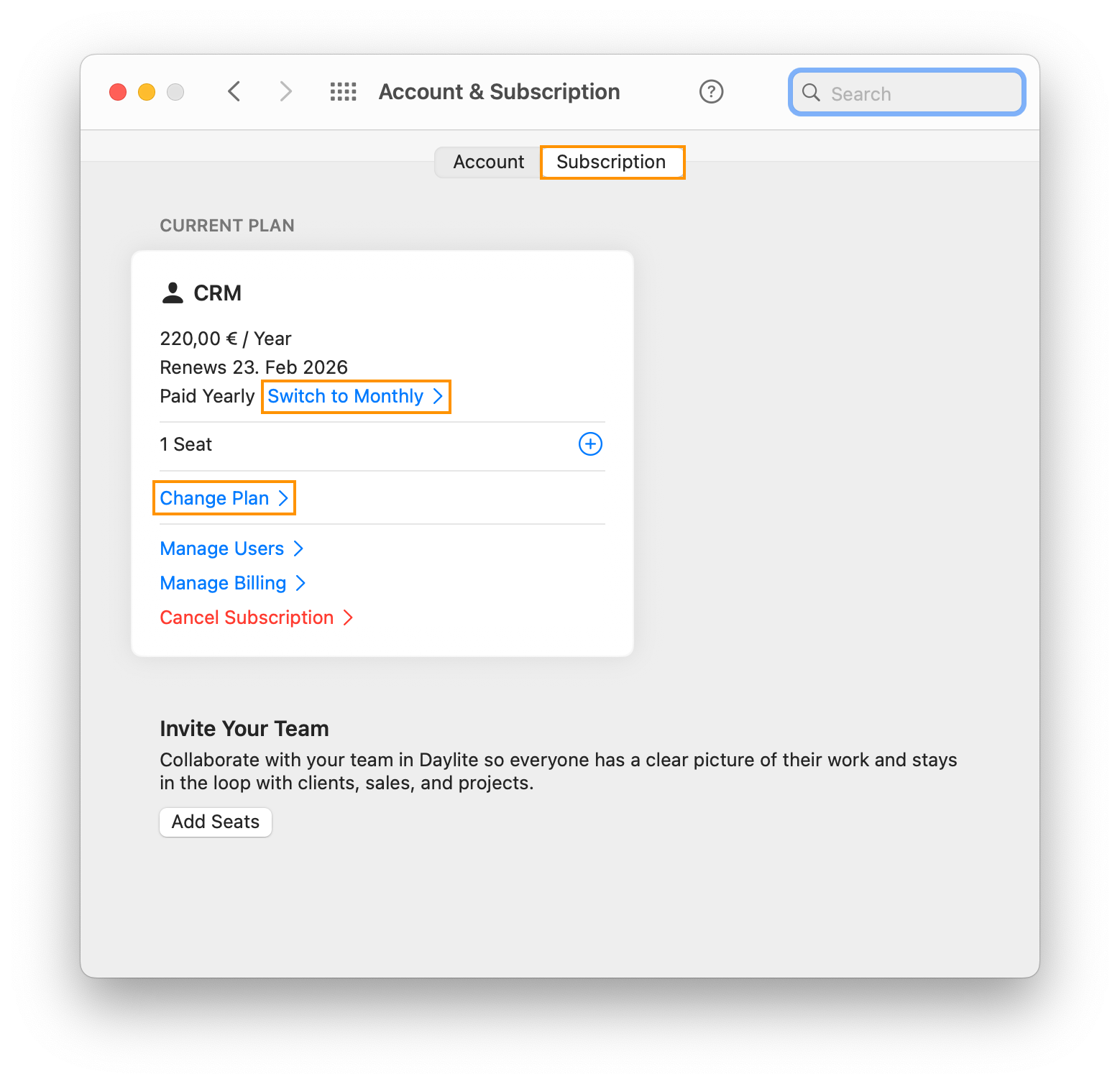Click the Renews 23. Feb 2026 text
This screenshot has width=1120, height=1084.
point(254,367)
